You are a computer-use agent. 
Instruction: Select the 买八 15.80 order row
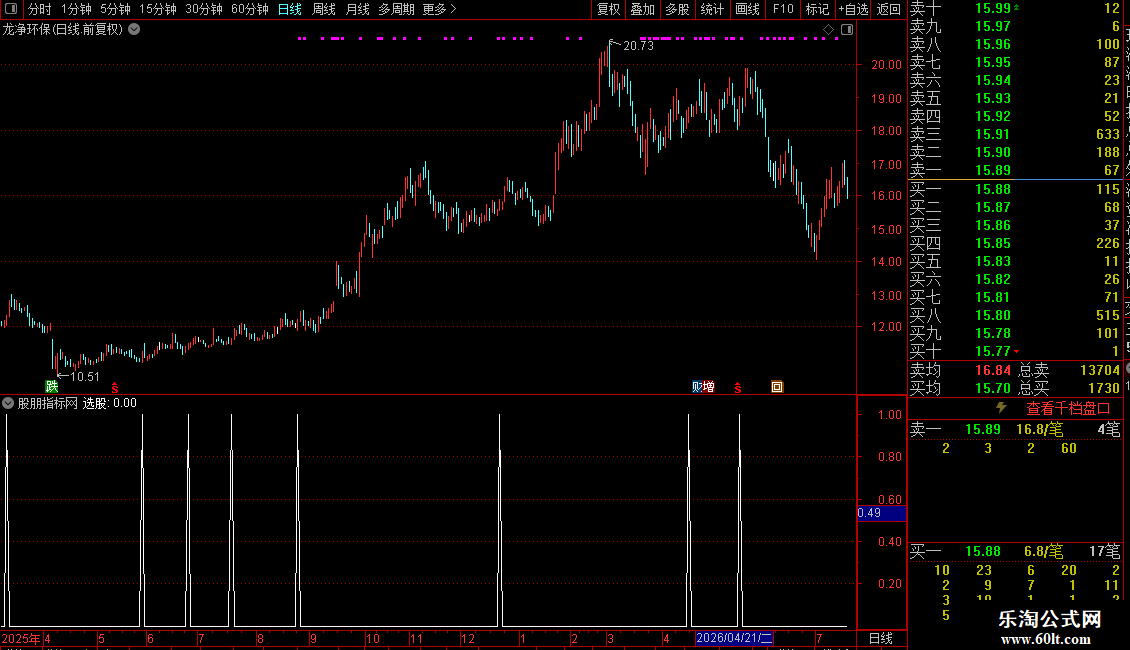[x=1015, y=315]
